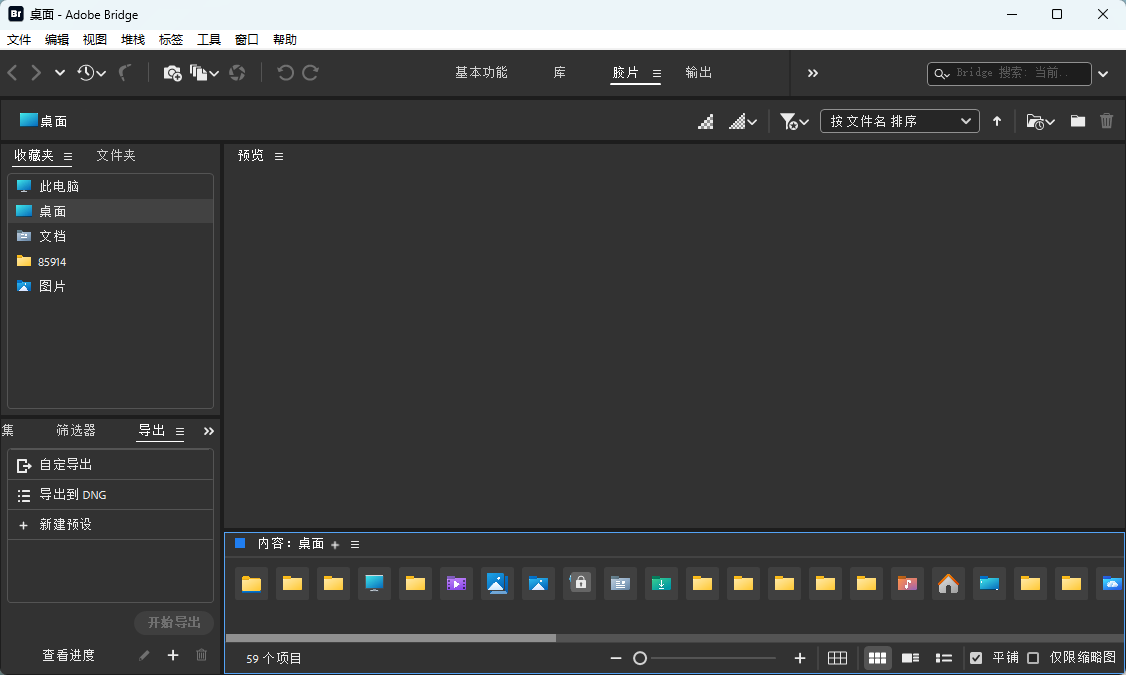Open filter by rating funnel dropdown
Screen dimensions: 1126x675
(x=794, y=121)
